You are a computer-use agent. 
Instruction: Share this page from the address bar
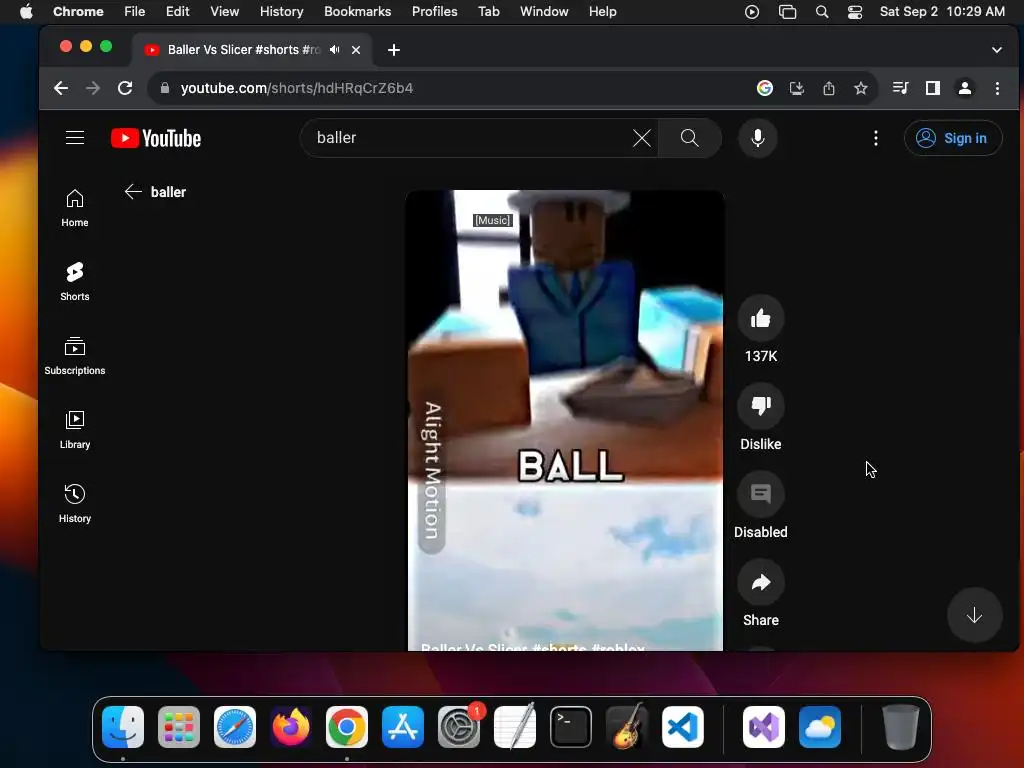829,88
